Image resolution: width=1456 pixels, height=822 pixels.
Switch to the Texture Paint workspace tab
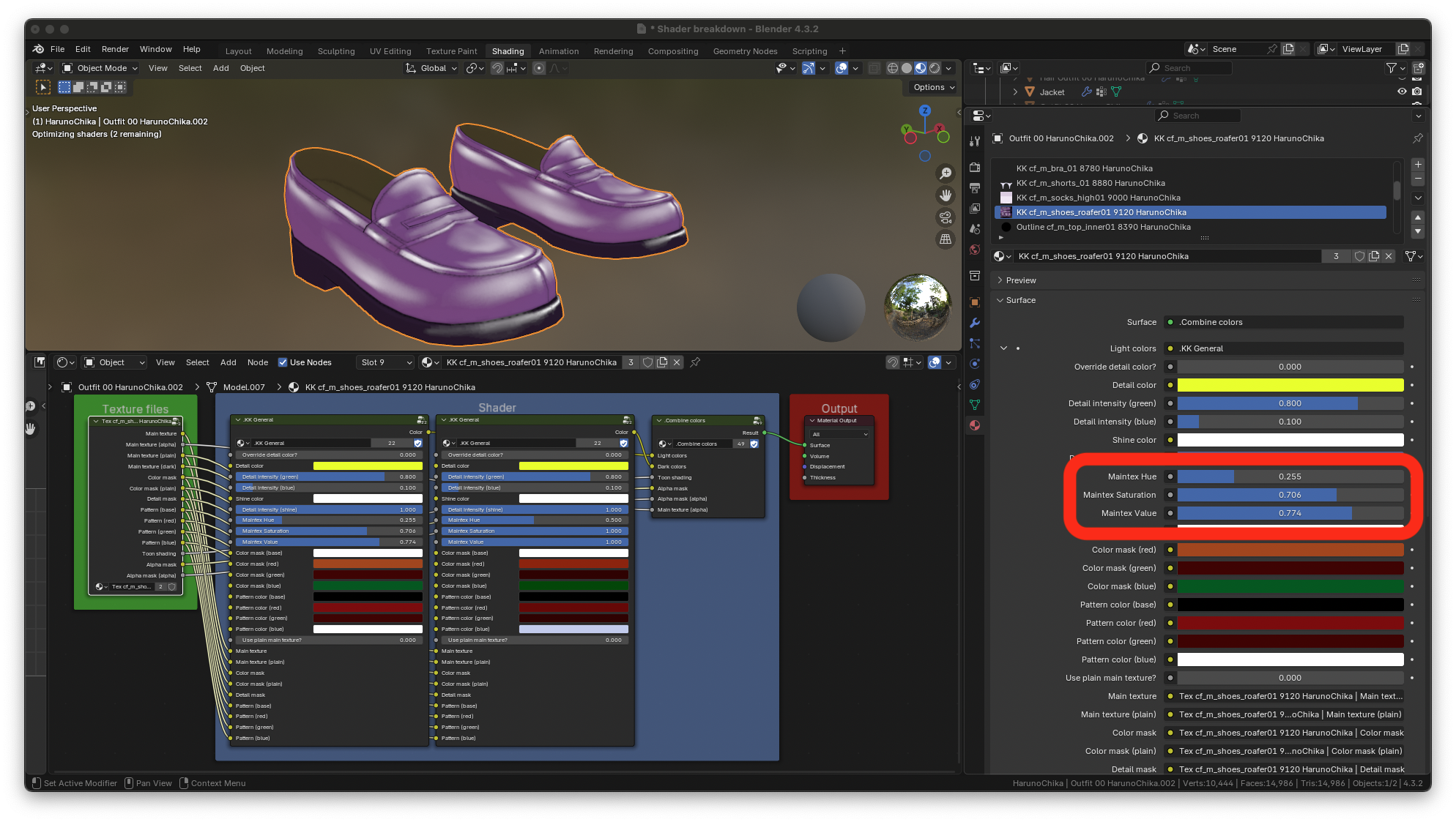451,51
